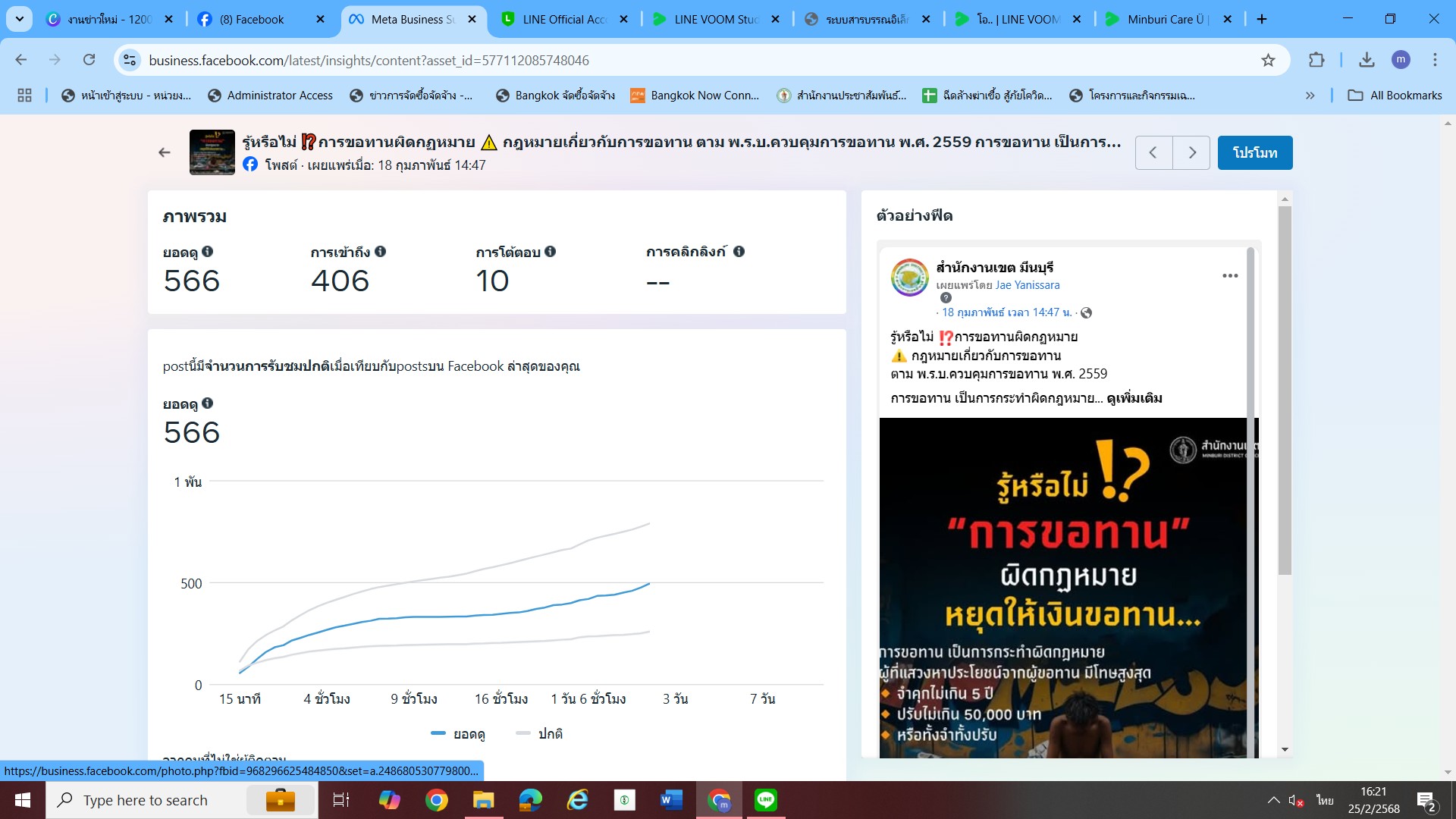Open the Chrome three-dot menu

pos(1435,60)
